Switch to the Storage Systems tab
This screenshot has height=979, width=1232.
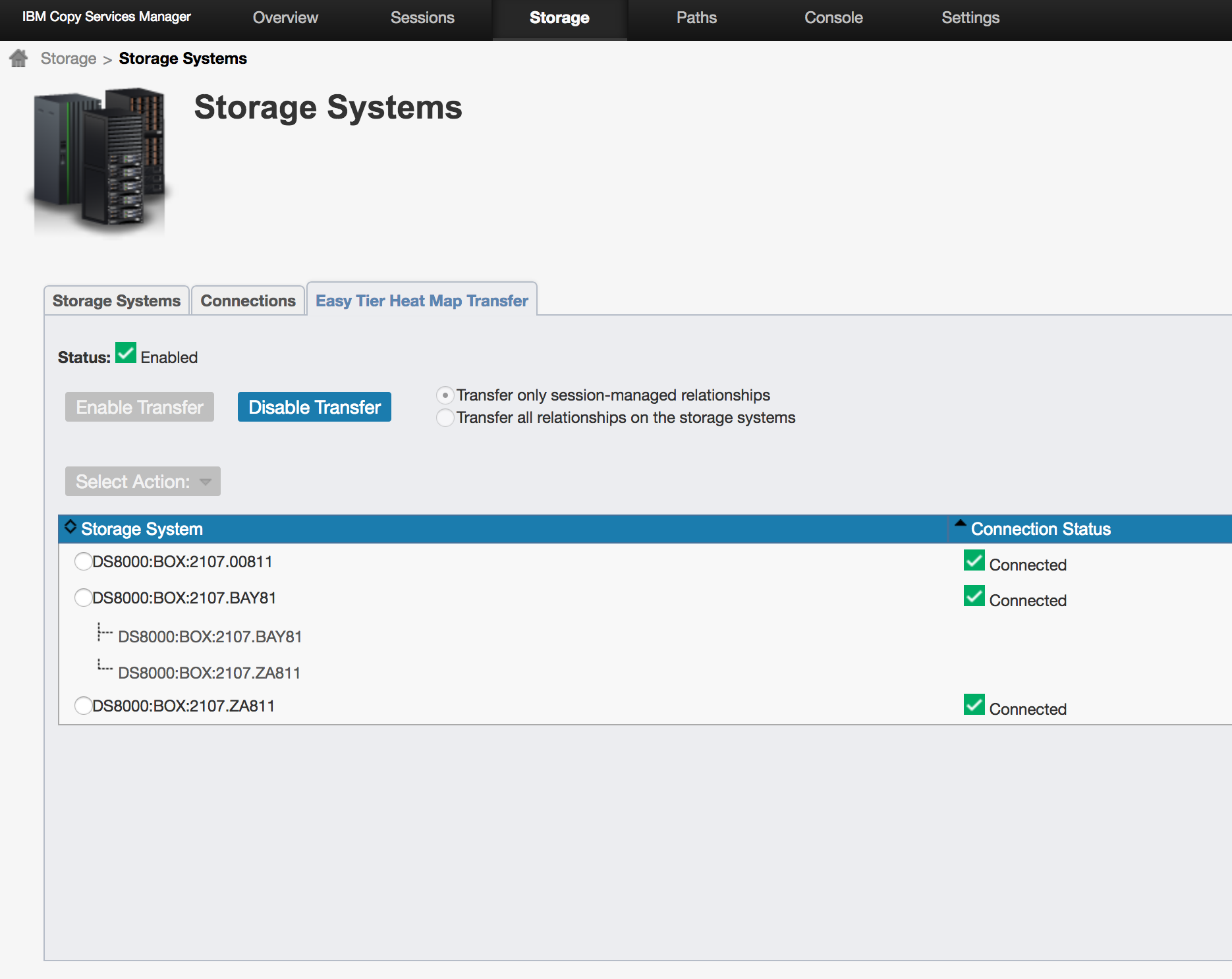[117, 300]
